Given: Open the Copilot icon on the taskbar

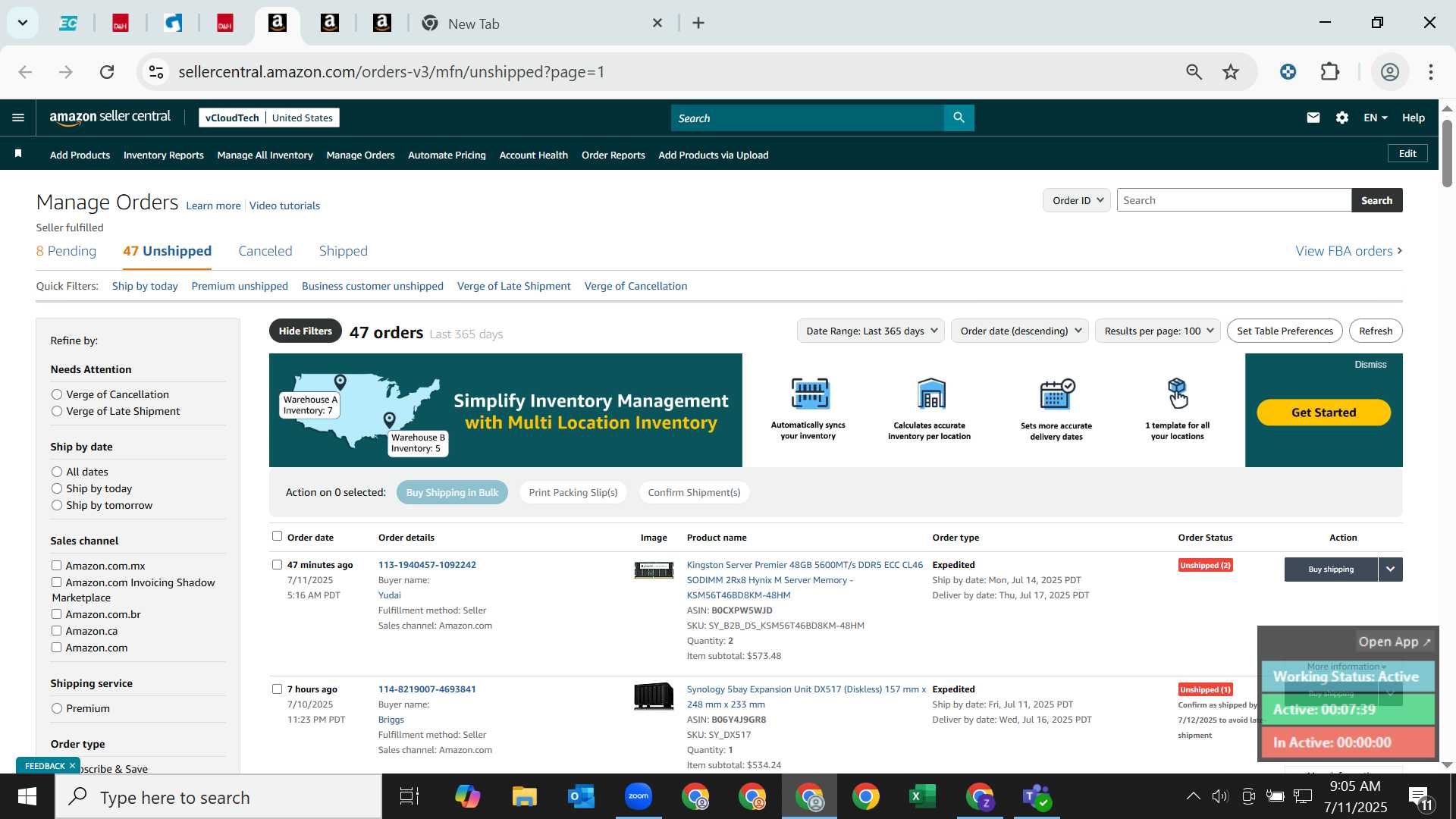Looking at the screenshot, I should pos(467,796).
